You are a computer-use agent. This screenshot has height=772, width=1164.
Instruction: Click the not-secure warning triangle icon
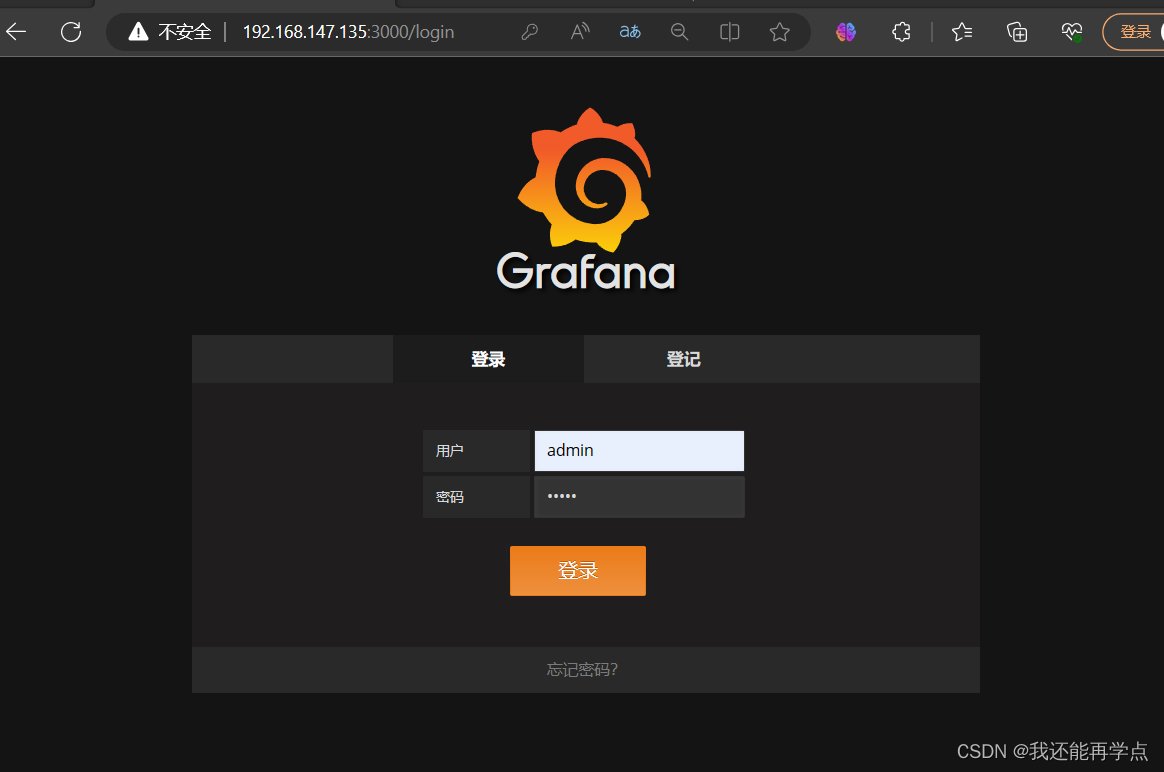point(138,31)
